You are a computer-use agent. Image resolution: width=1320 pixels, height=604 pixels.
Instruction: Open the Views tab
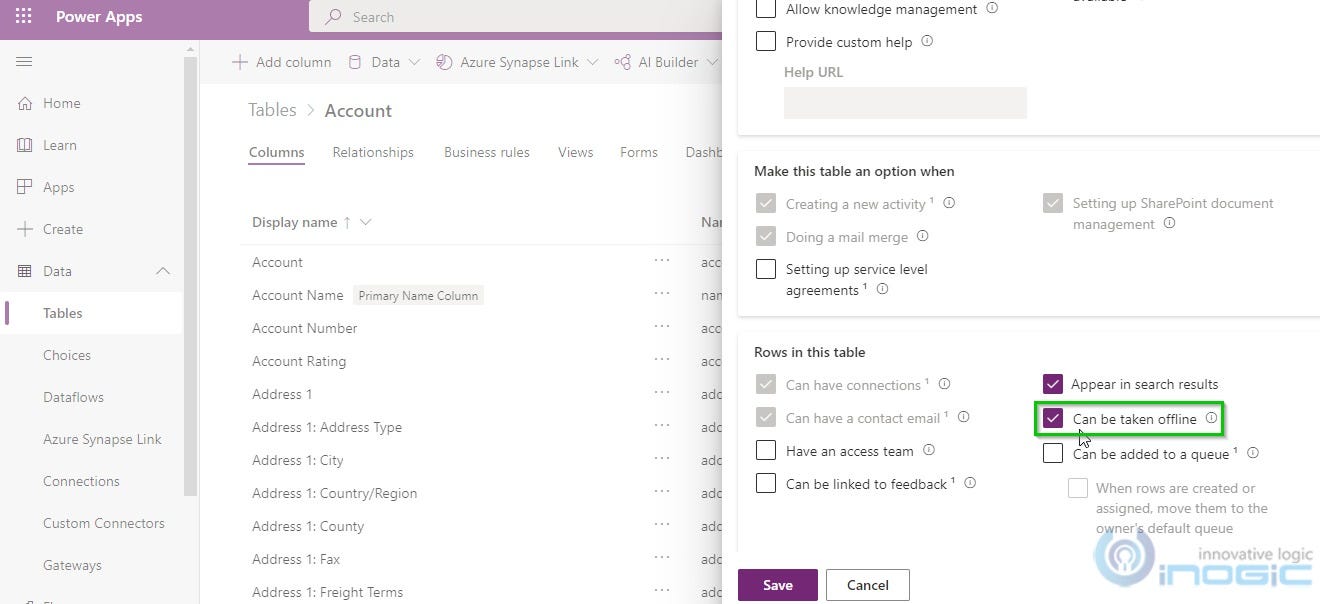click(576, 152)
